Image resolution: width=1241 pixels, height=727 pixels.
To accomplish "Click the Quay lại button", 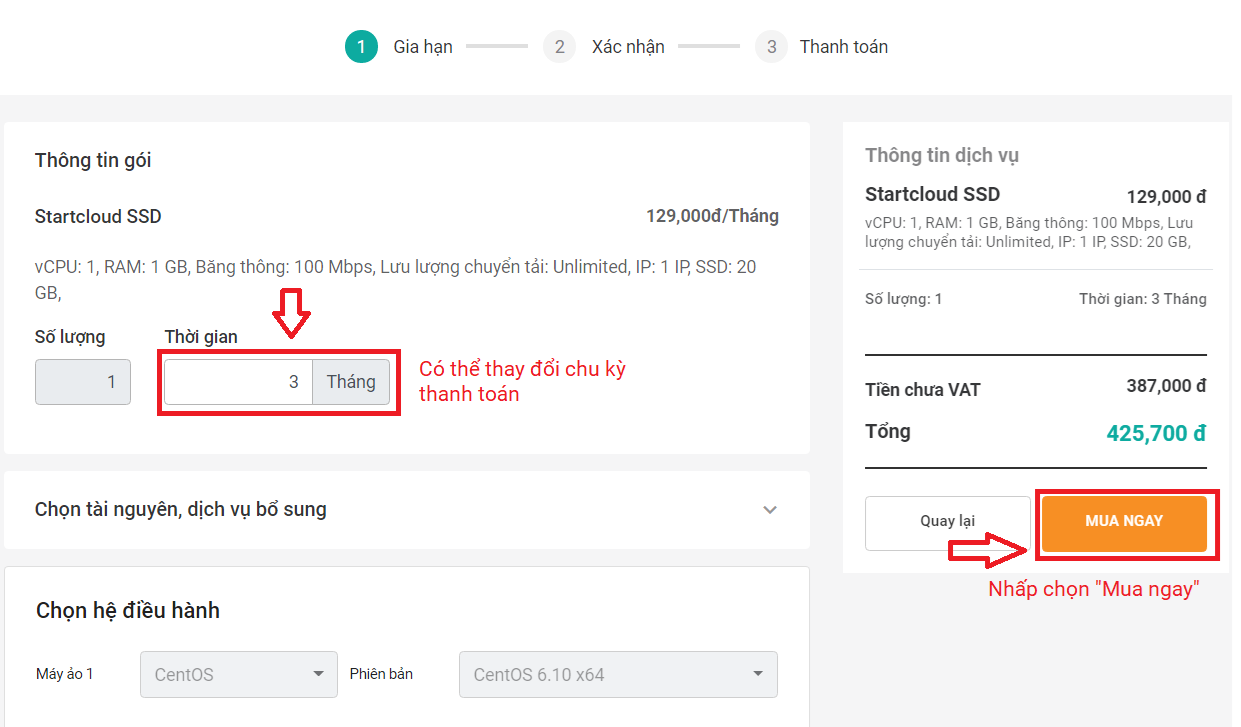I will [947, 523].
